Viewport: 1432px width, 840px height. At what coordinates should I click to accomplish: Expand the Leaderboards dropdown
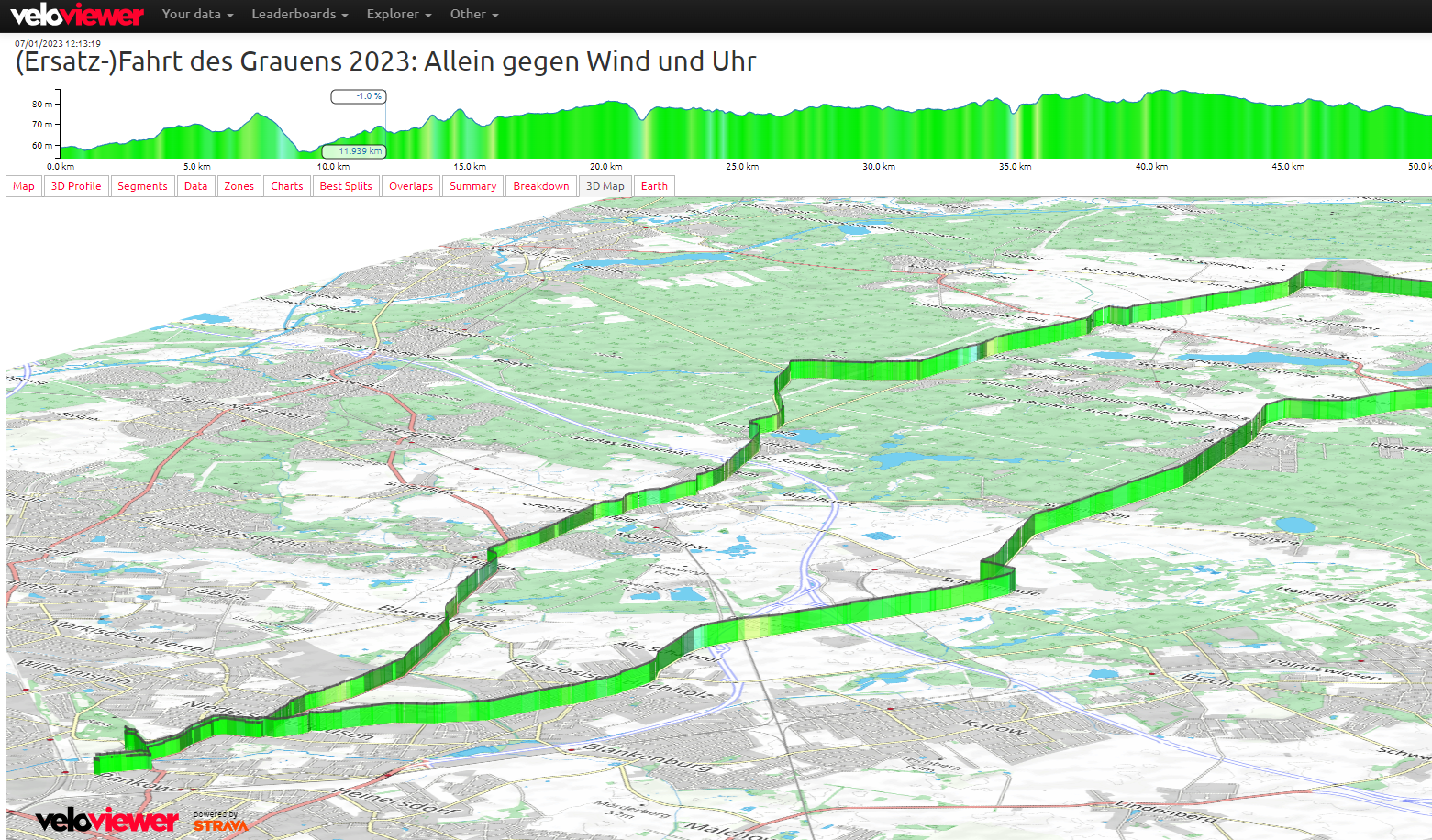(299, 15)
